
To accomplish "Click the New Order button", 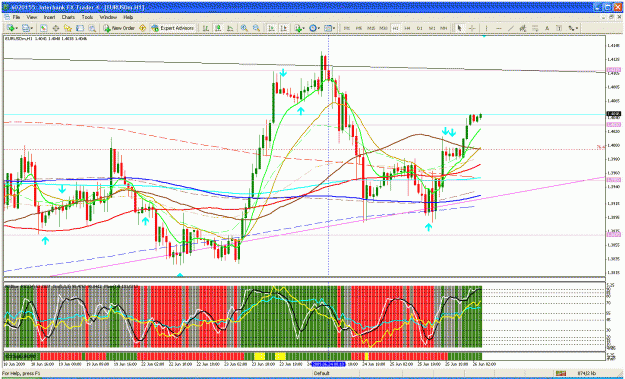I will [x=119, y=28].
